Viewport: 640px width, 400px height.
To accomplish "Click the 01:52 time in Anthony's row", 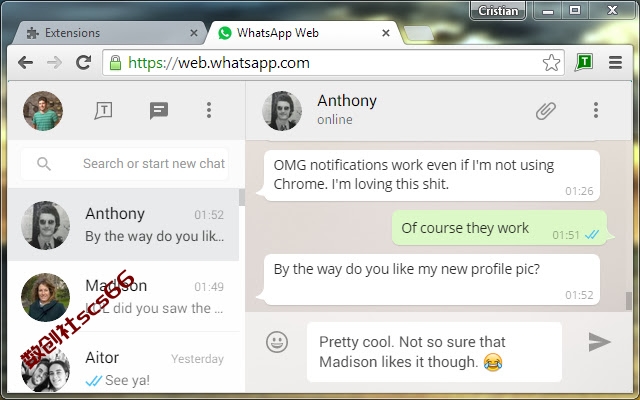I will (x=209, y=215).
